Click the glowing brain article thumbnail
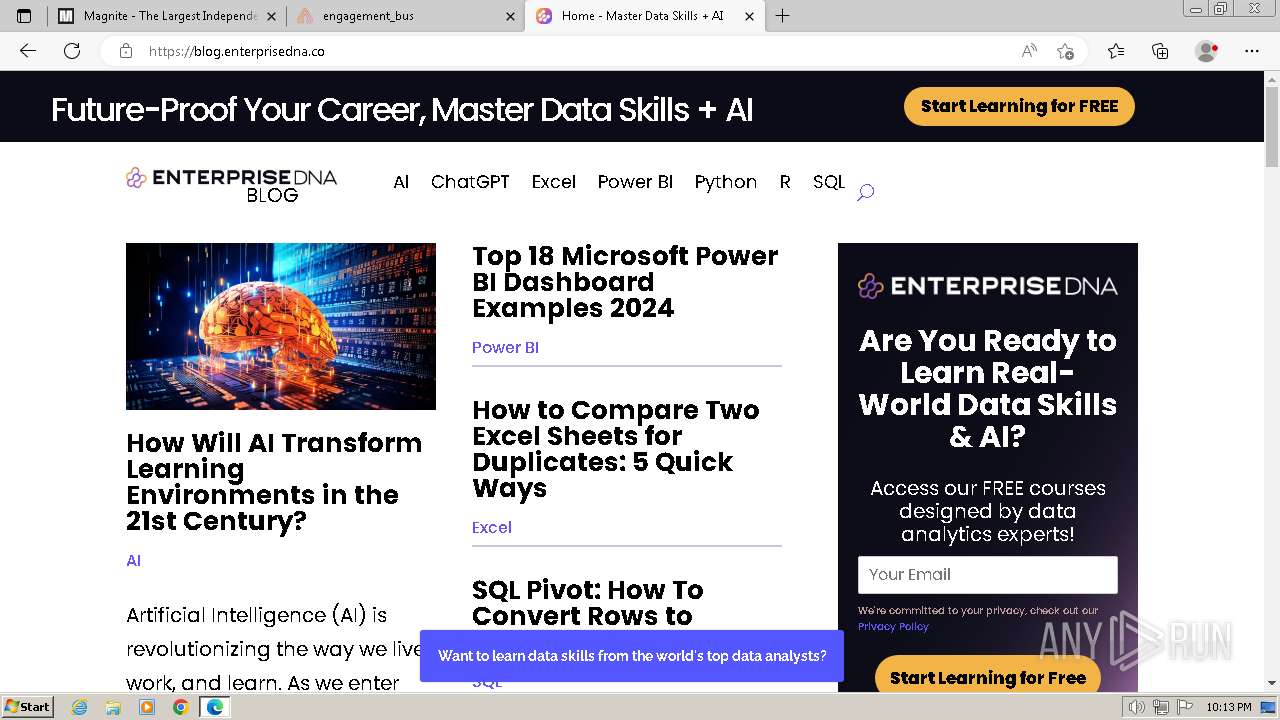The width and height of the screenshot is (1280, 720). [281, 326]
